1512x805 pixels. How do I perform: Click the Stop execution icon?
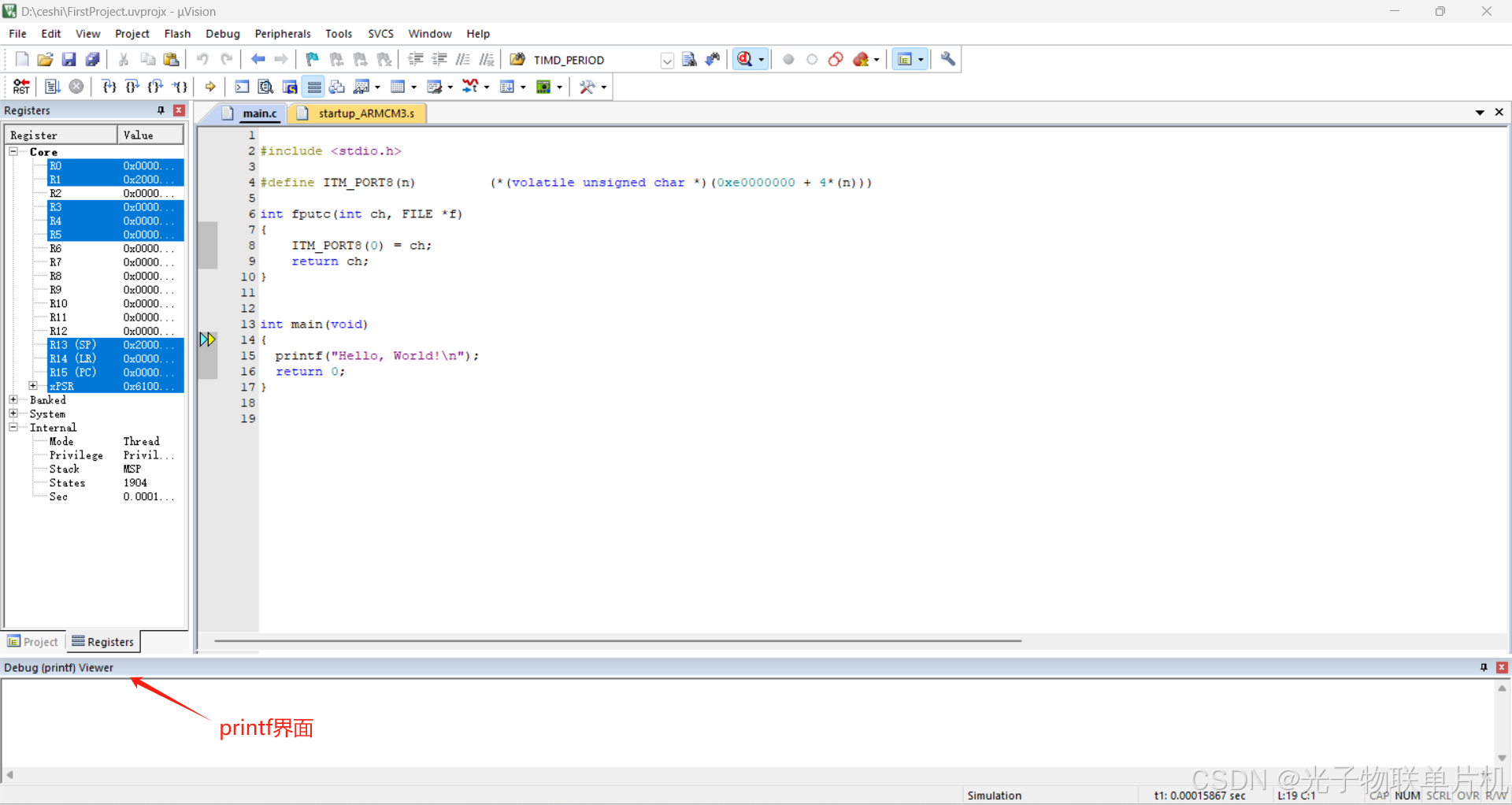pos(76,87)
